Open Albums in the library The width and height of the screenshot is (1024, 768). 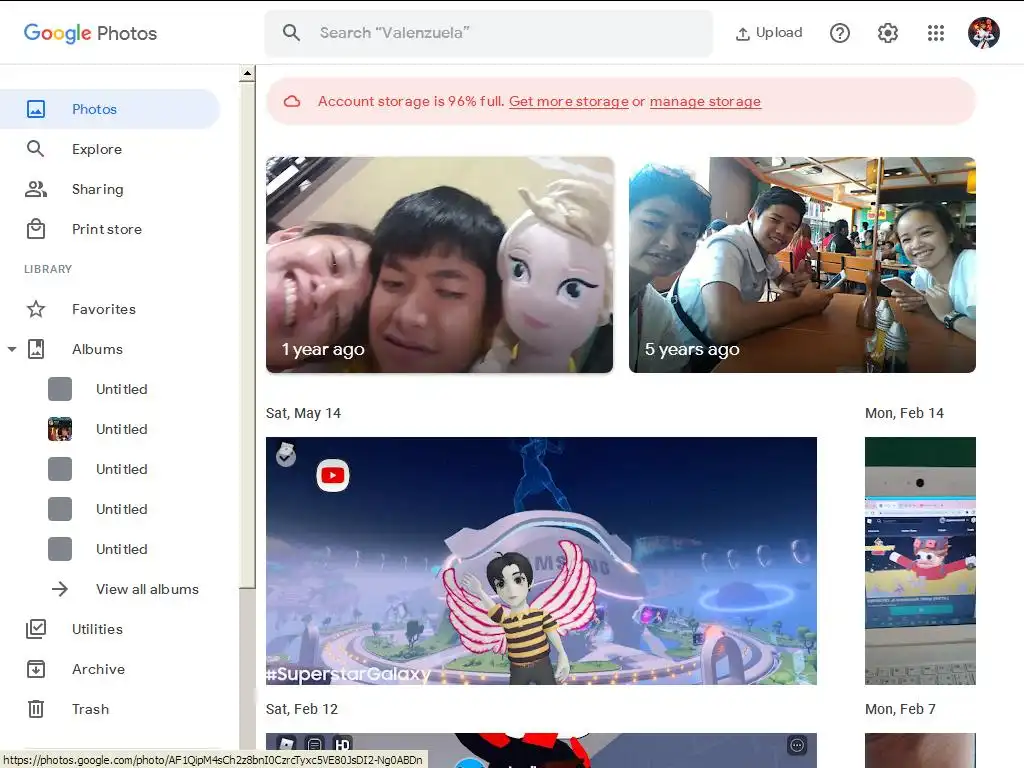(x=110, y=349)
